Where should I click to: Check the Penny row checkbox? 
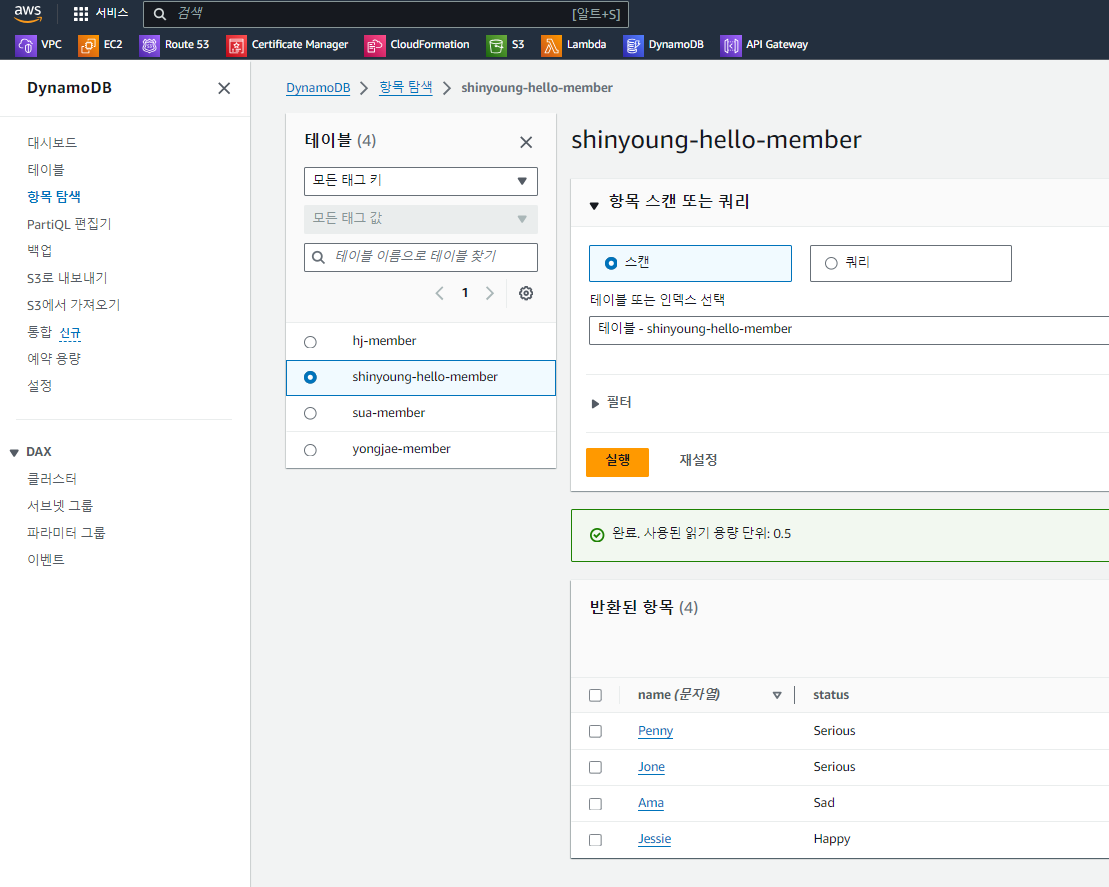point(596,731)
